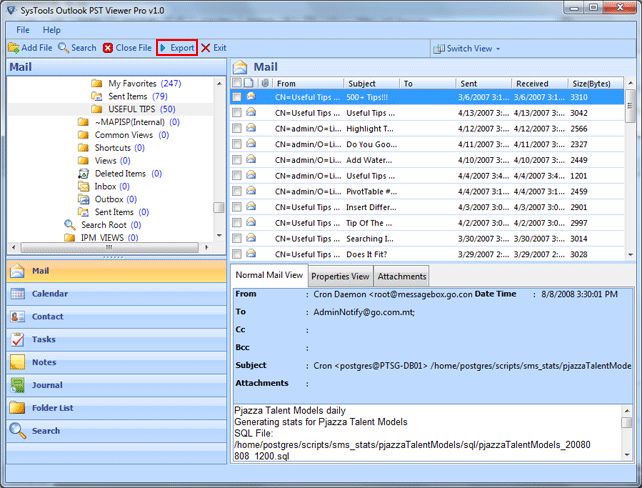Screen dimensions: 642x488
Task: Click the message list scroll-down arrow
Action: click(x=630, y=254)
